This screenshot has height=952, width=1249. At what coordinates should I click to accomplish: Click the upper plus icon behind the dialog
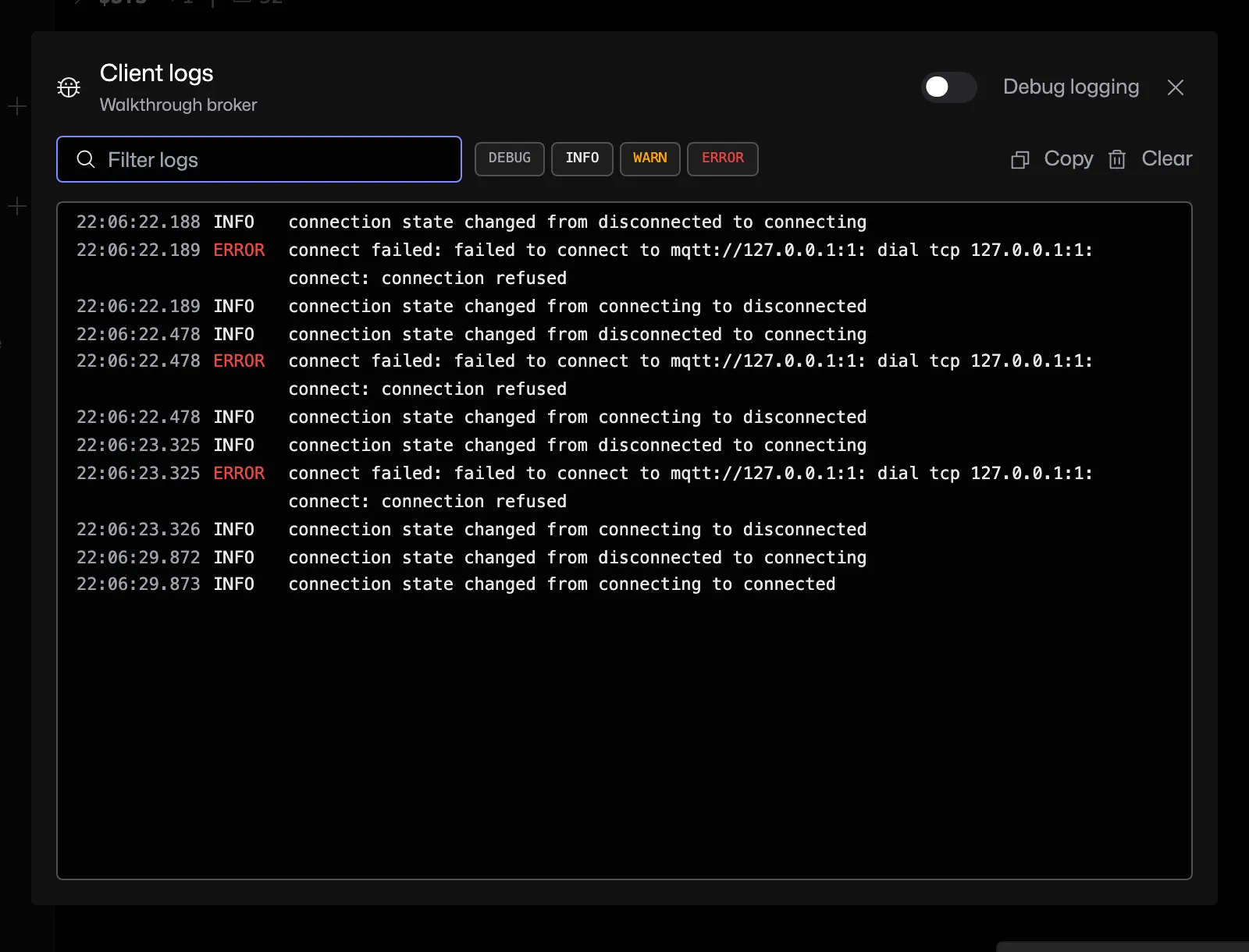(x=17, y=106)
